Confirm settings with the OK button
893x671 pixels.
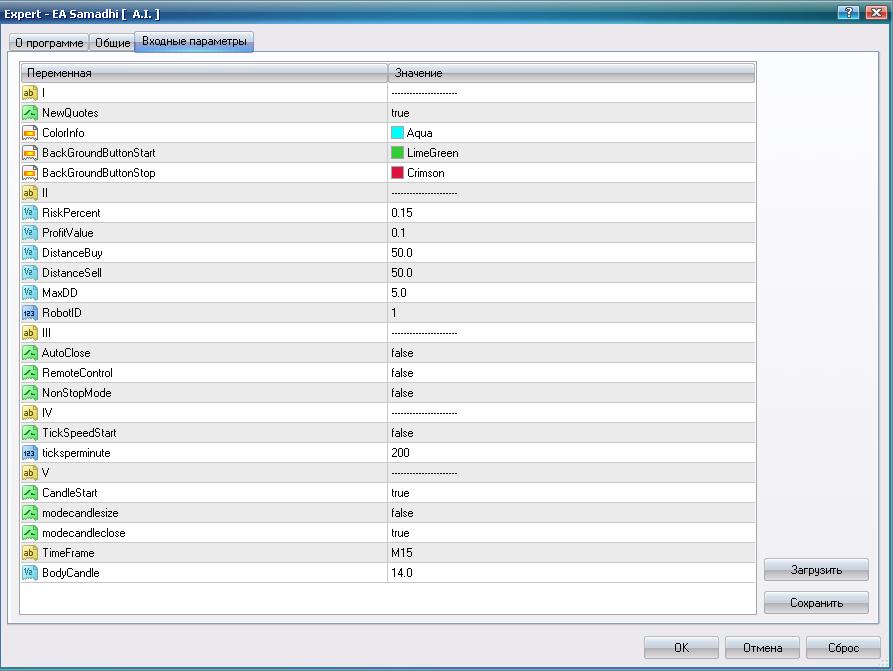681,648
